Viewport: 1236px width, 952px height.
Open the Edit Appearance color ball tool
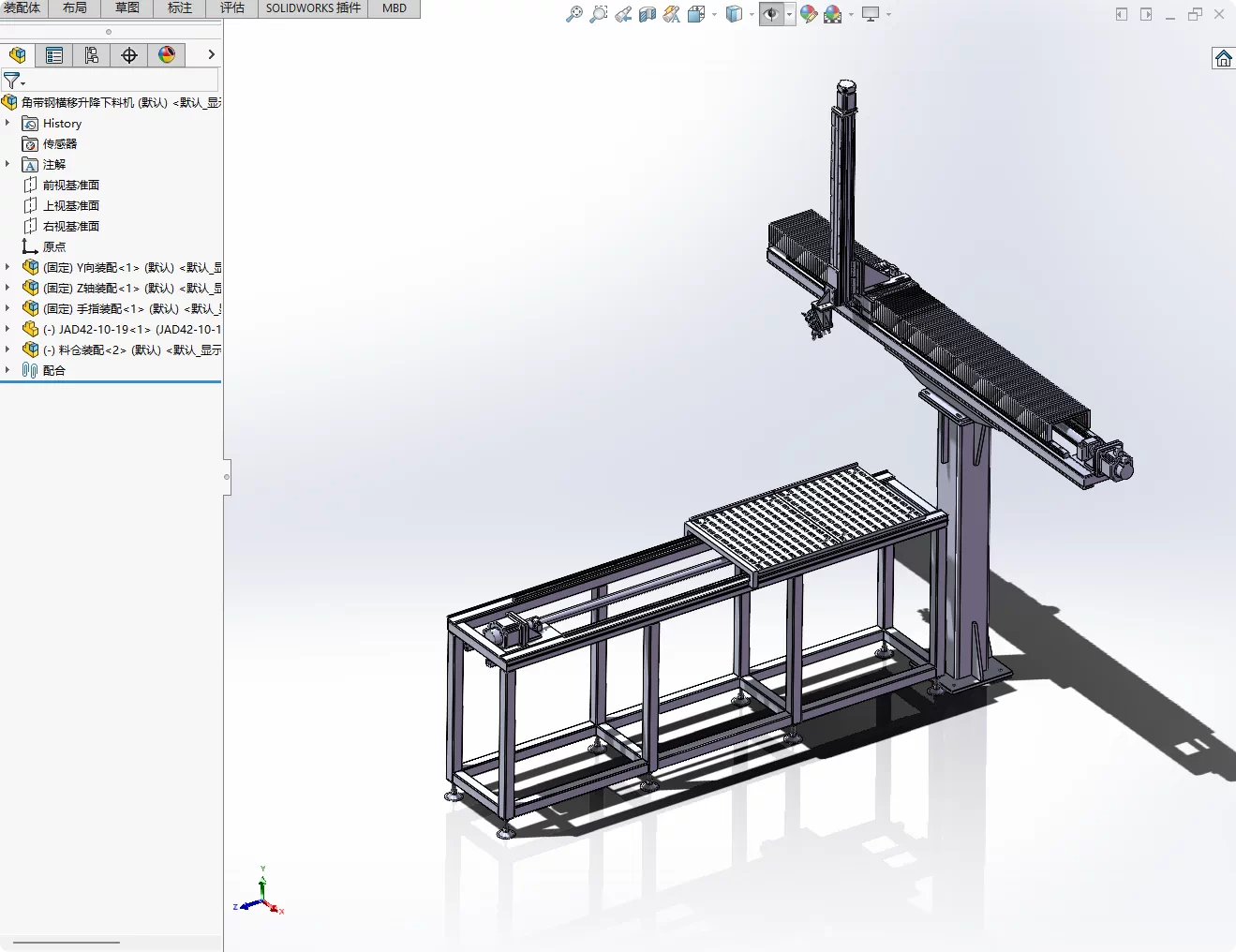(x=809, y=14)
